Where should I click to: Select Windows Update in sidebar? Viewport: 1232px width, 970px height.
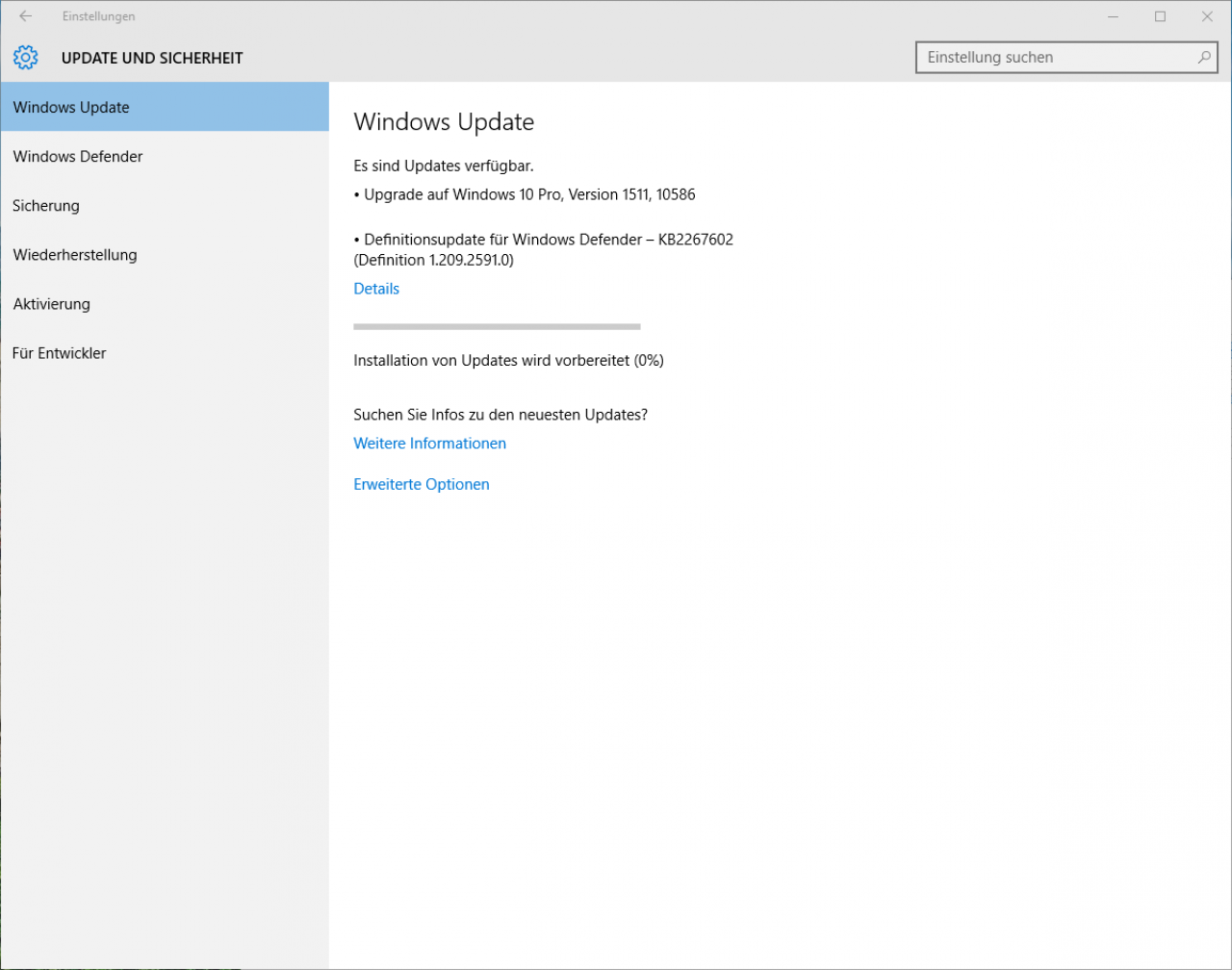click(x=165, y=107)
